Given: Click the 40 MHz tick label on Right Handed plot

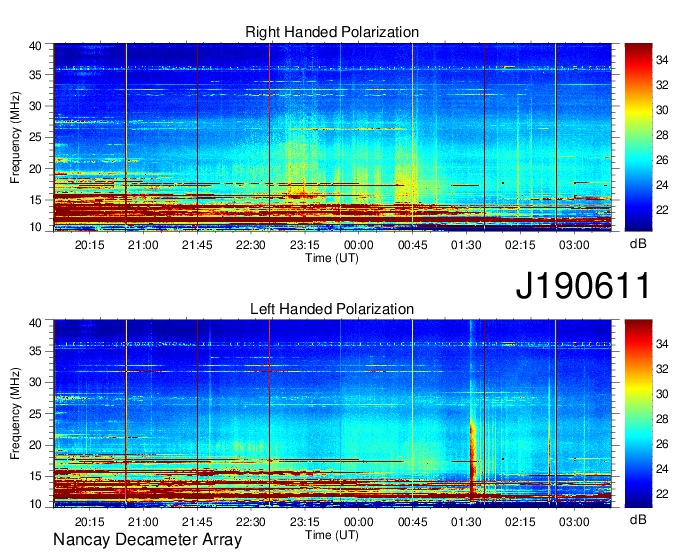Looking at the screenshot, I should click(35, 46).
